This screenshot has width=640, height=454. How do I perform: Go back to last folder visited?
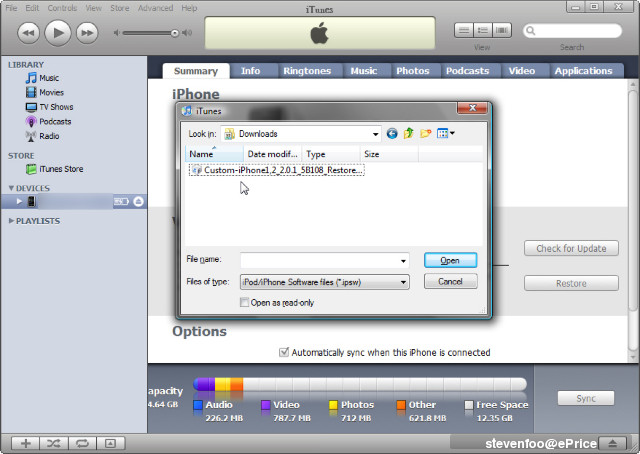[392, 134]
